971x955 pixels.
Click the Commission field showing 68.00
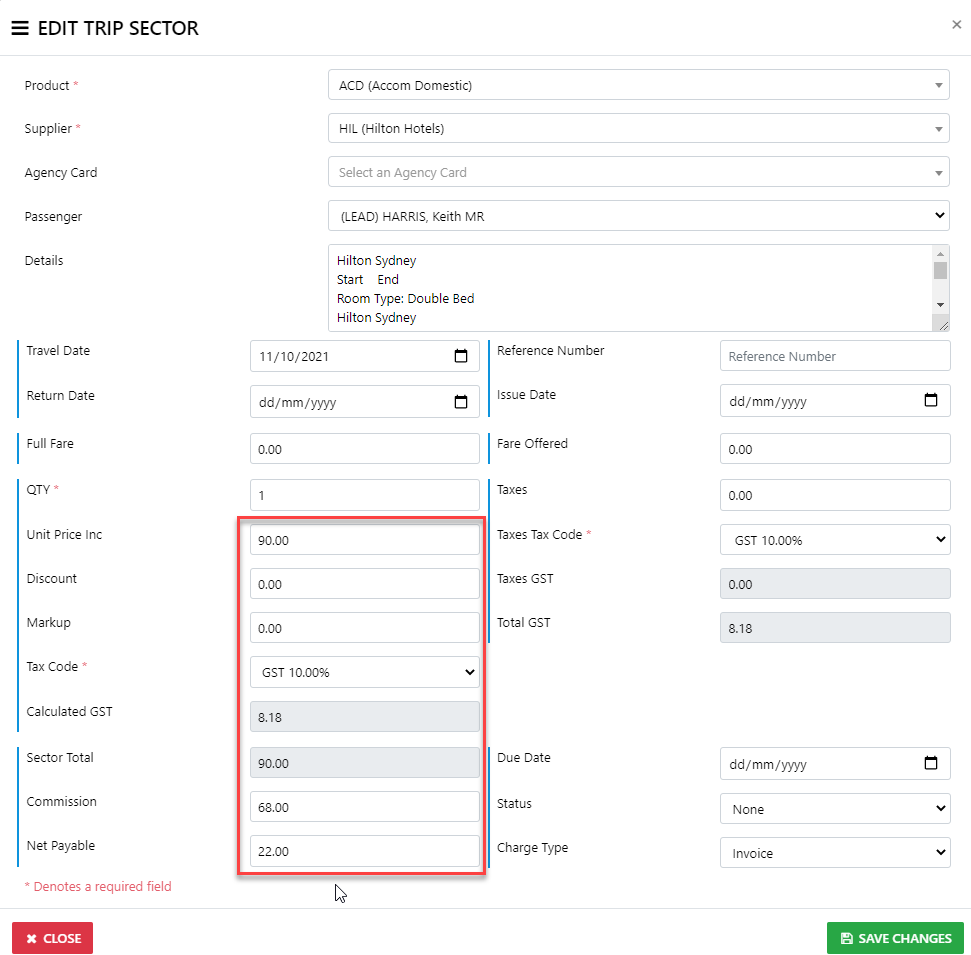coord(365,806)
